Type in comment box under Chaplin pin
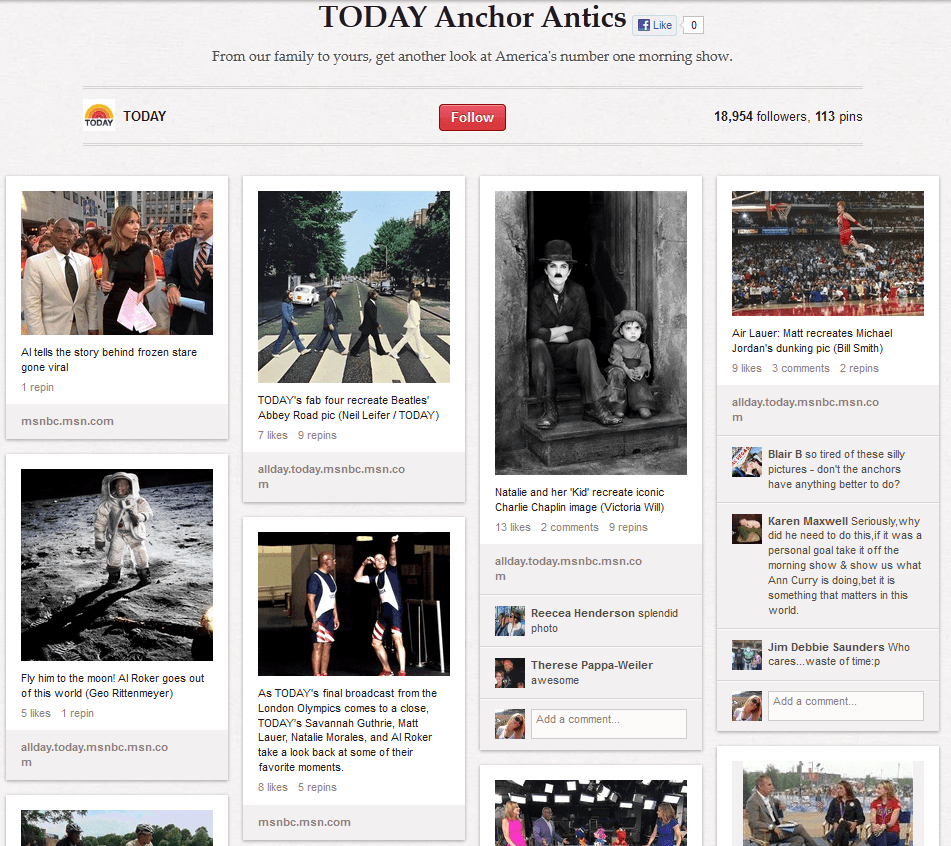 coord(608,724)
